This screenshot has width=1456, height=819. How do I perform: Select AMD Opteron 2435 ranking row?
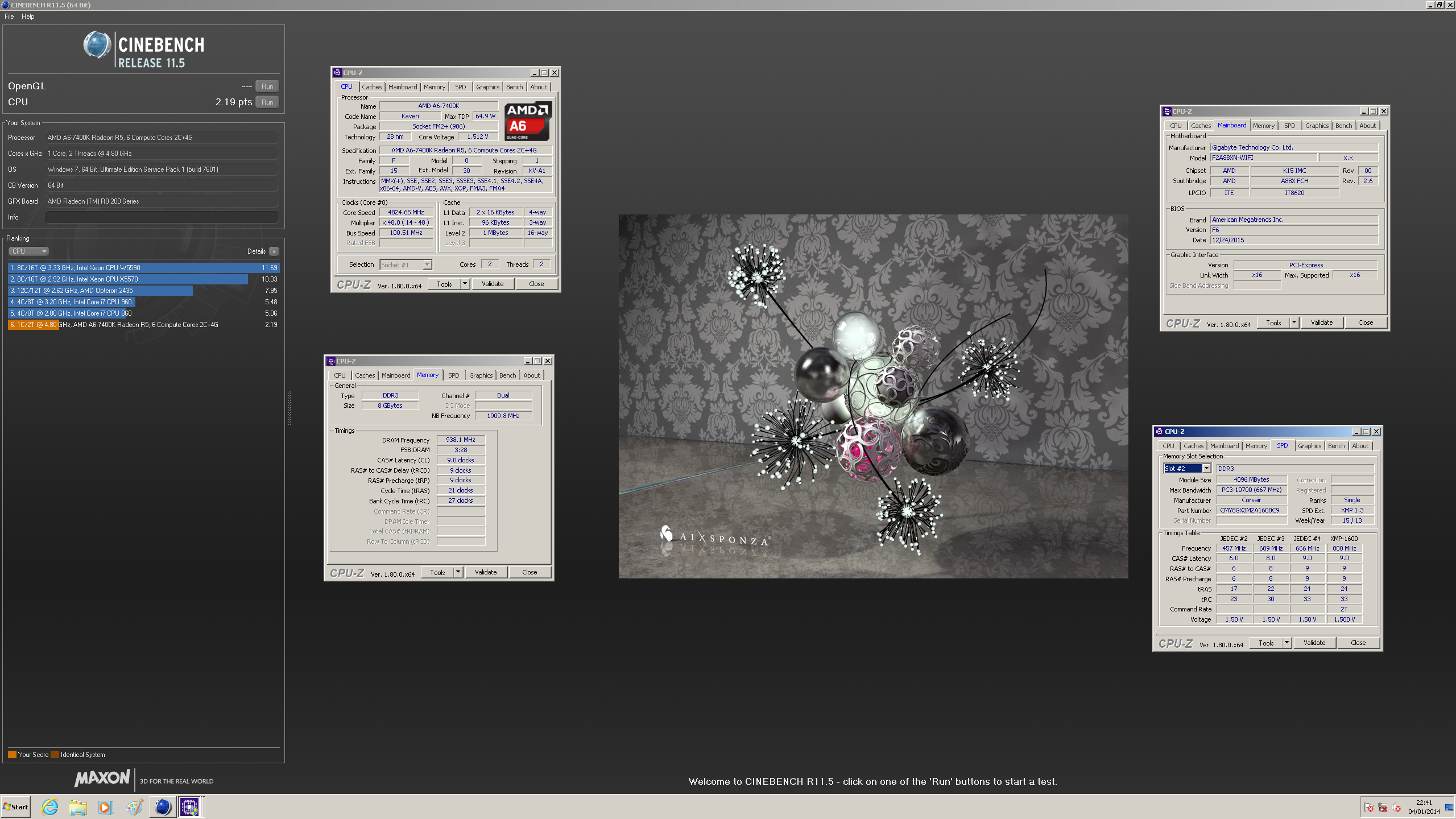point(143,291)
